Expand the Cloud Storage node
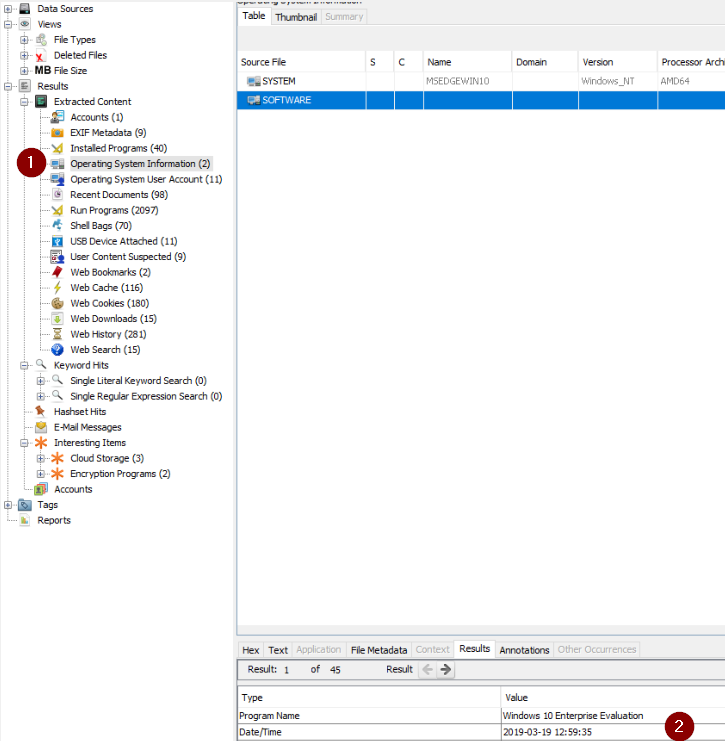The height and width of the screenshot is (741, 725). tap(41, 458)
